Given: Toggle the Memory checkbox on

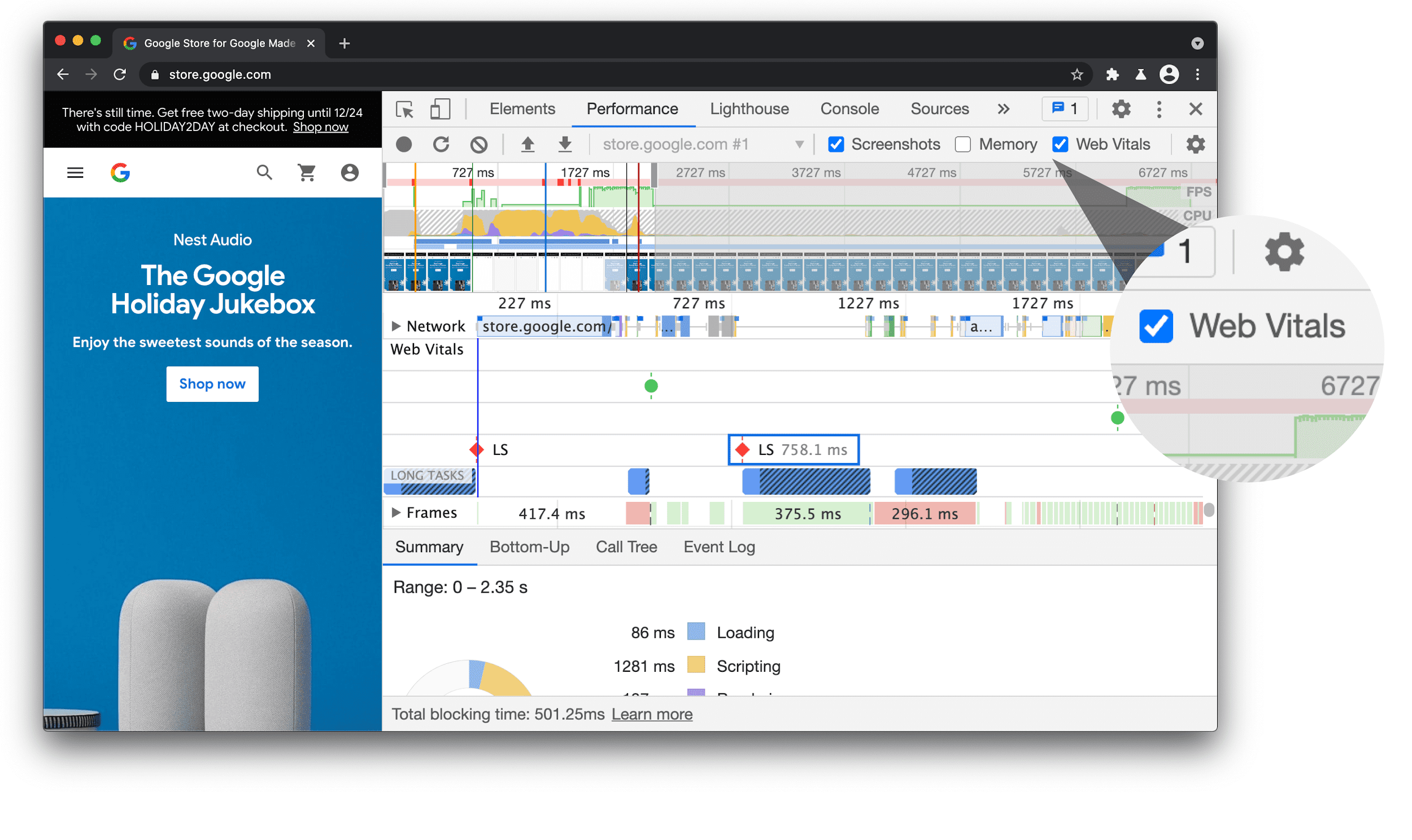Looking at the screenshot, I should (x=961, y=143).
